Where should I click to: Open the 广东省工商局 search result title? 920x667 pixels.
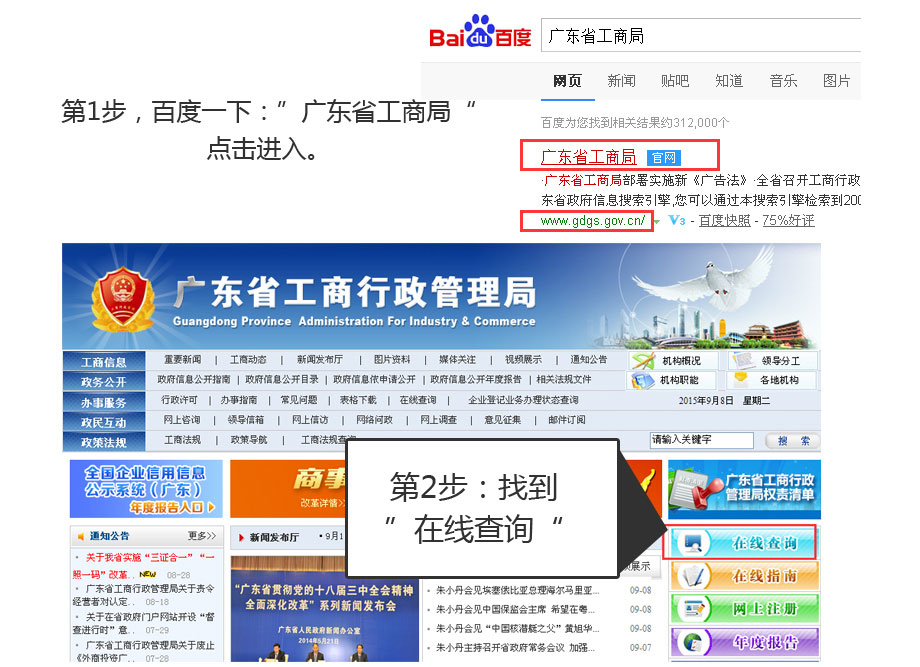click(x=588, y=157)
